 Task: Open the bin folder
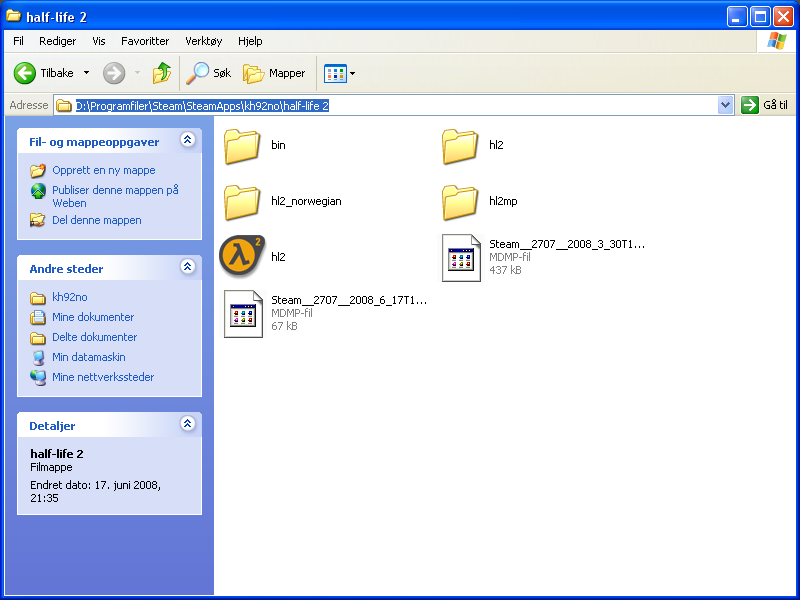[x=242, y=146]
